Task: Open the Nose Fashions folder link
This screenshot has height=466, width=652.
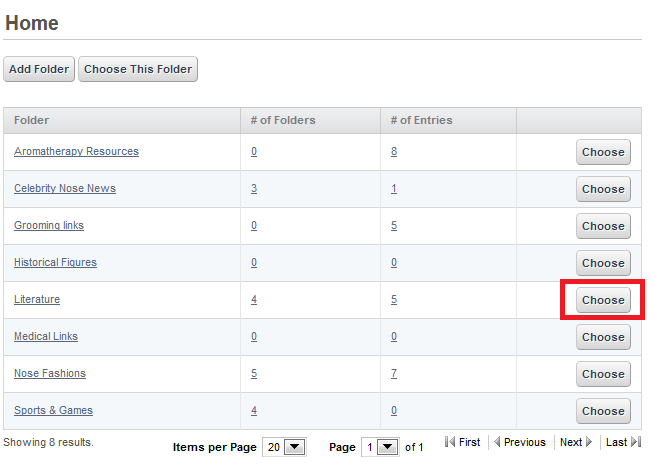Action: point(50,373)
